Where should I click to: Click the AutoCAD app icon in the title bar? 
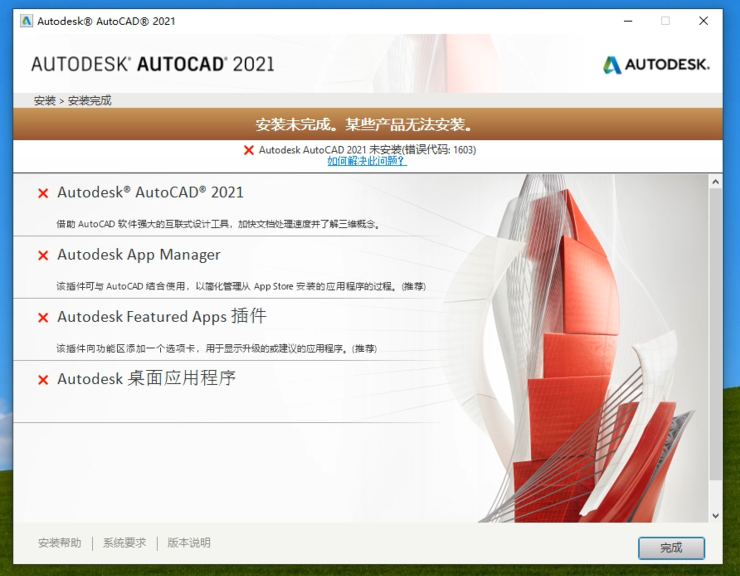(26, 20)
